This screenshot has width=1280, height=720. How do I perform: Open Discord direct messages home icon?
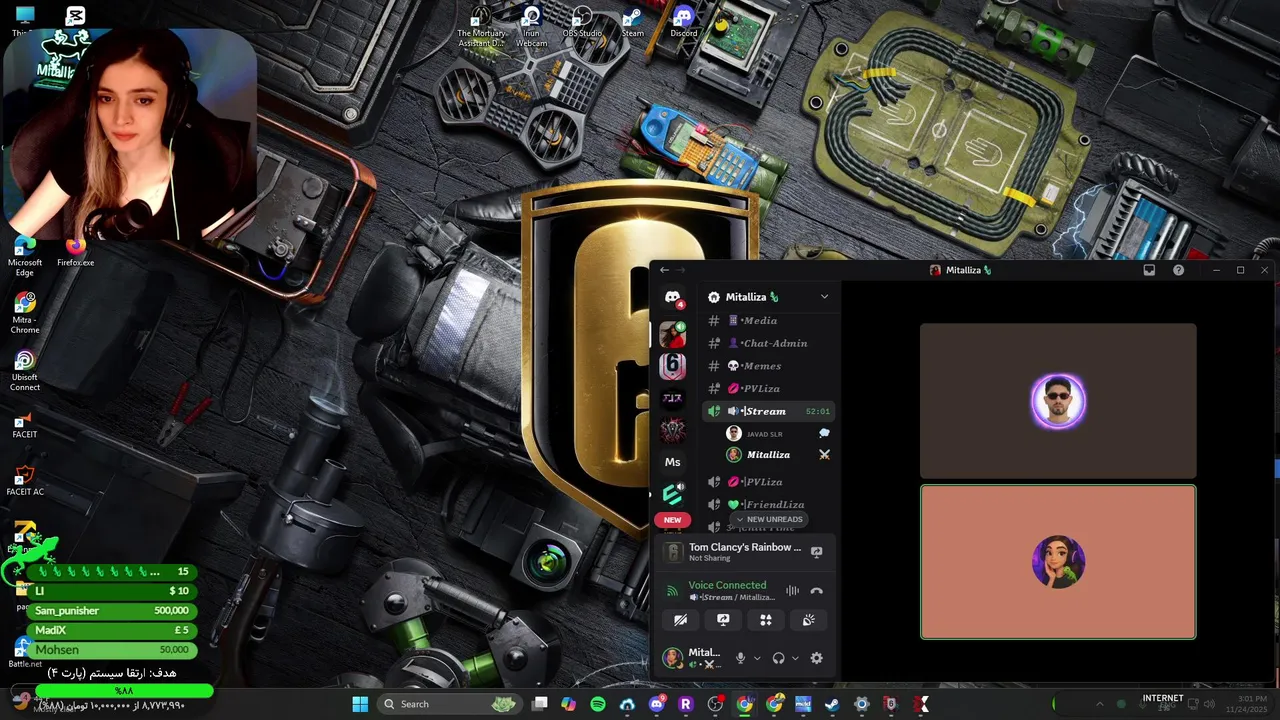click(x=673, y=298)
